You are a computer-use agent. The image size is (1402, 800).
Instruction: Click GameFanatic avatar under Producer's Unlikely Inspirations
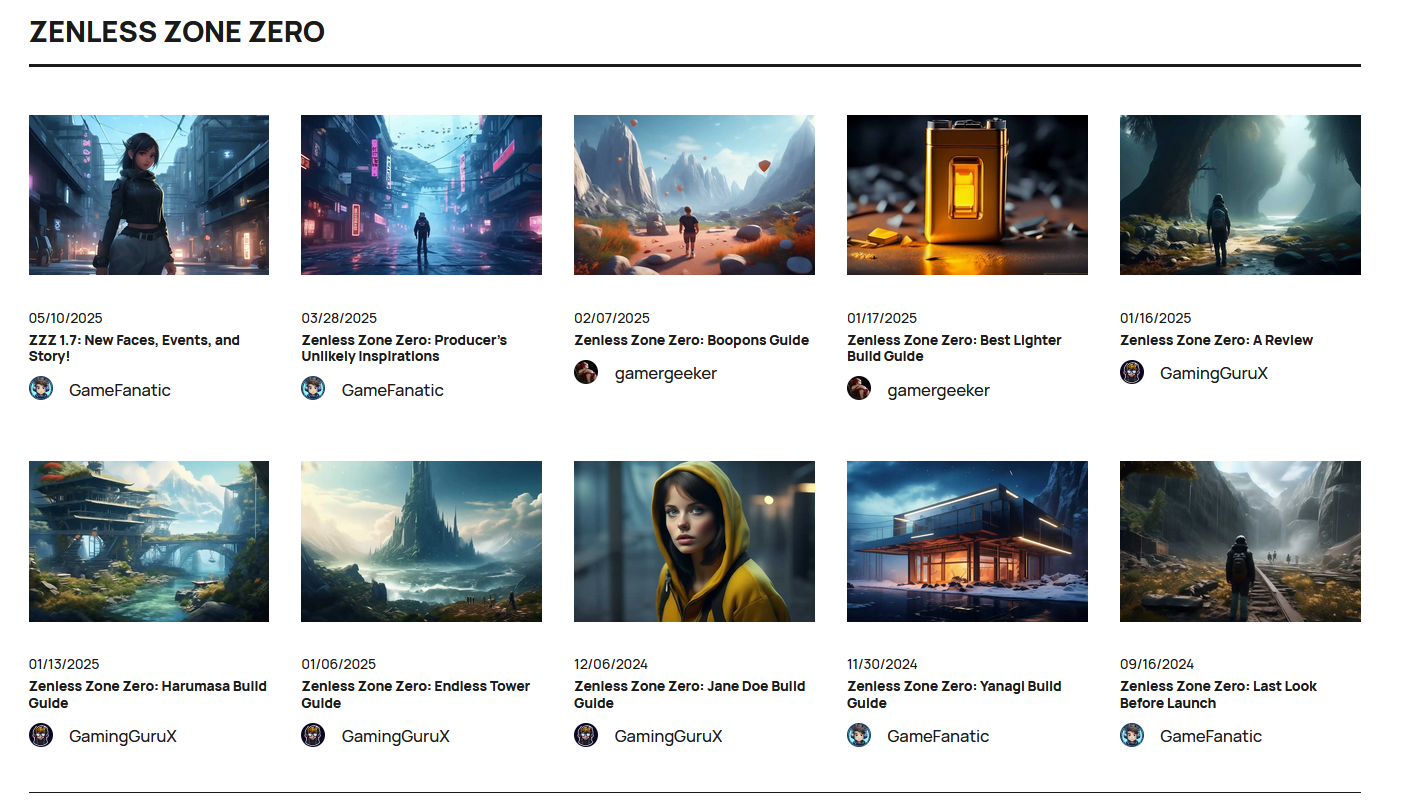coord(313,388)
